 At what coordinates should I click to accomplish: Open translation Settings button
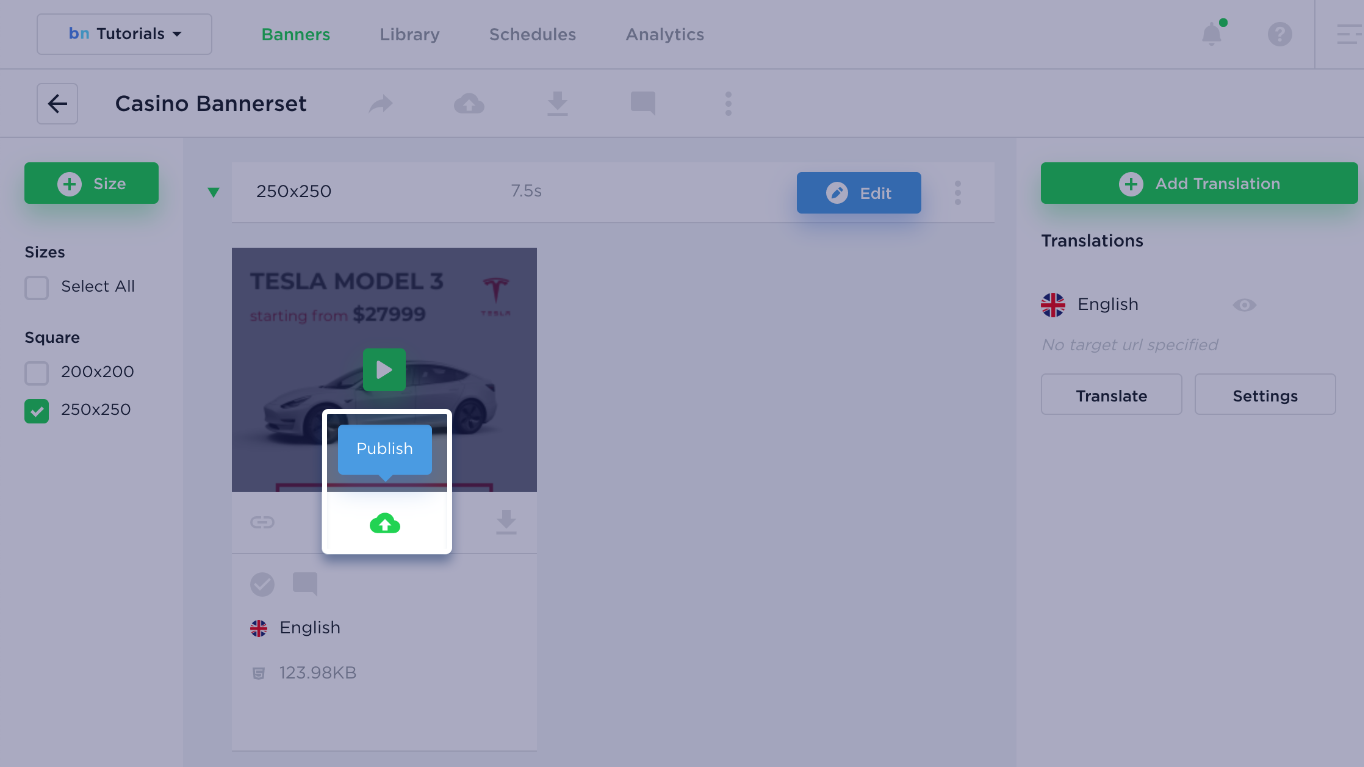[1265, 395]
